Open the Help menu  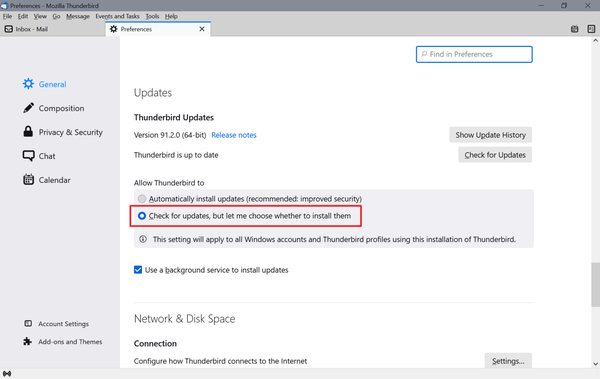(x=171, y=16)
